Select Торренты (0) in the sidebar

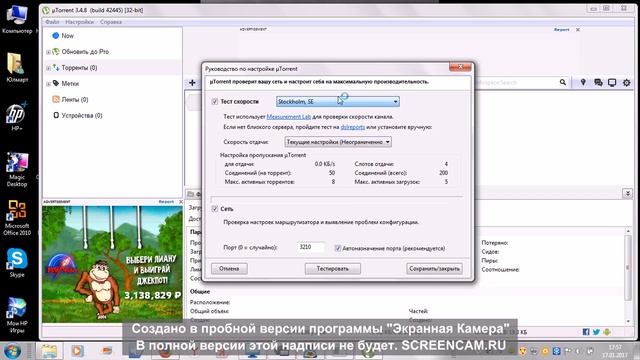point(79,68)
